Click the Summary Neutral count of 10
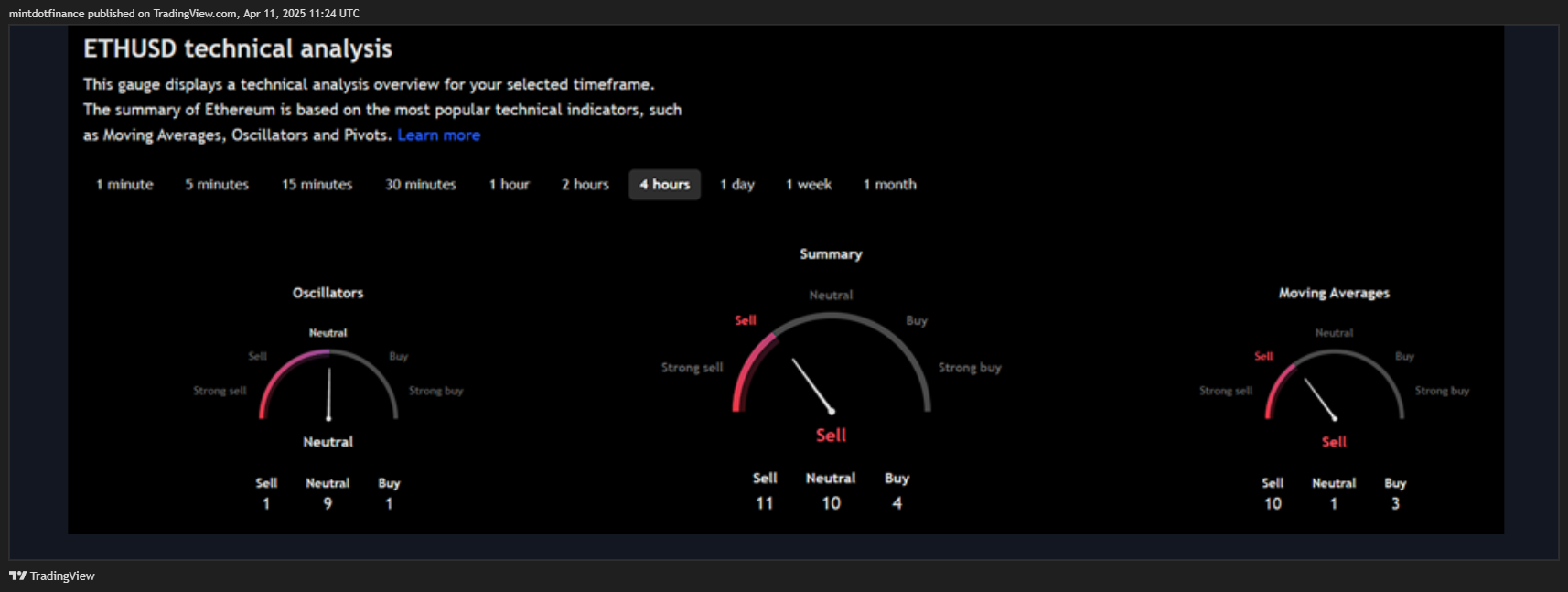1568x592 pixels. tap(831, 503)
